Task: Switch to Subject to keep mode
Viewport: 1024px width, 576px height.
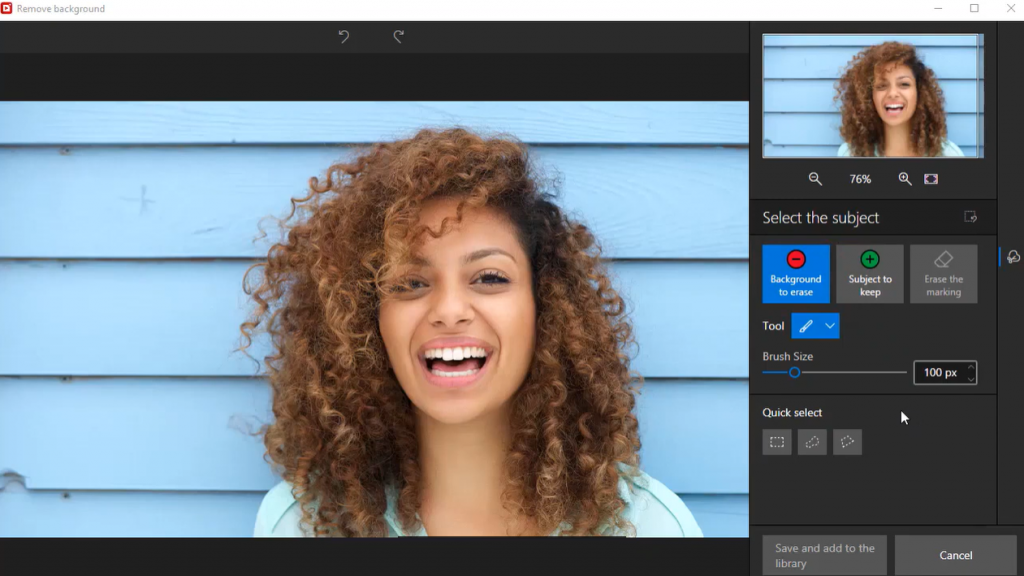Action: point(869,273)
